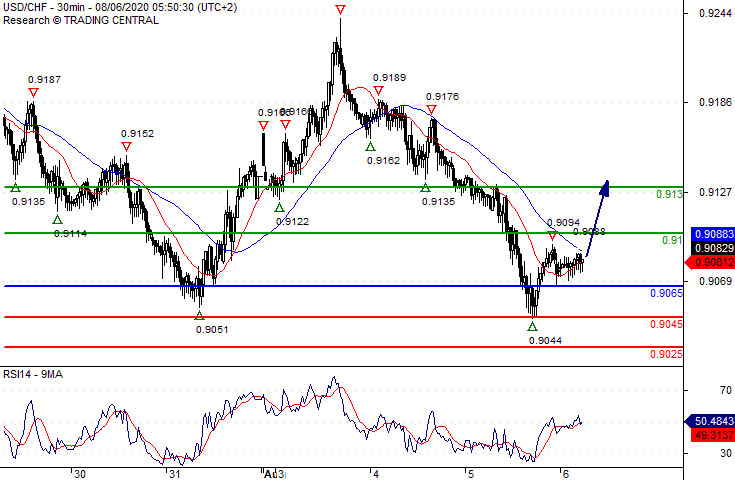Click the chart title USD/CHF - 30min
The height and width of the screenshot is (480, 735).
(x=47, y=8)
